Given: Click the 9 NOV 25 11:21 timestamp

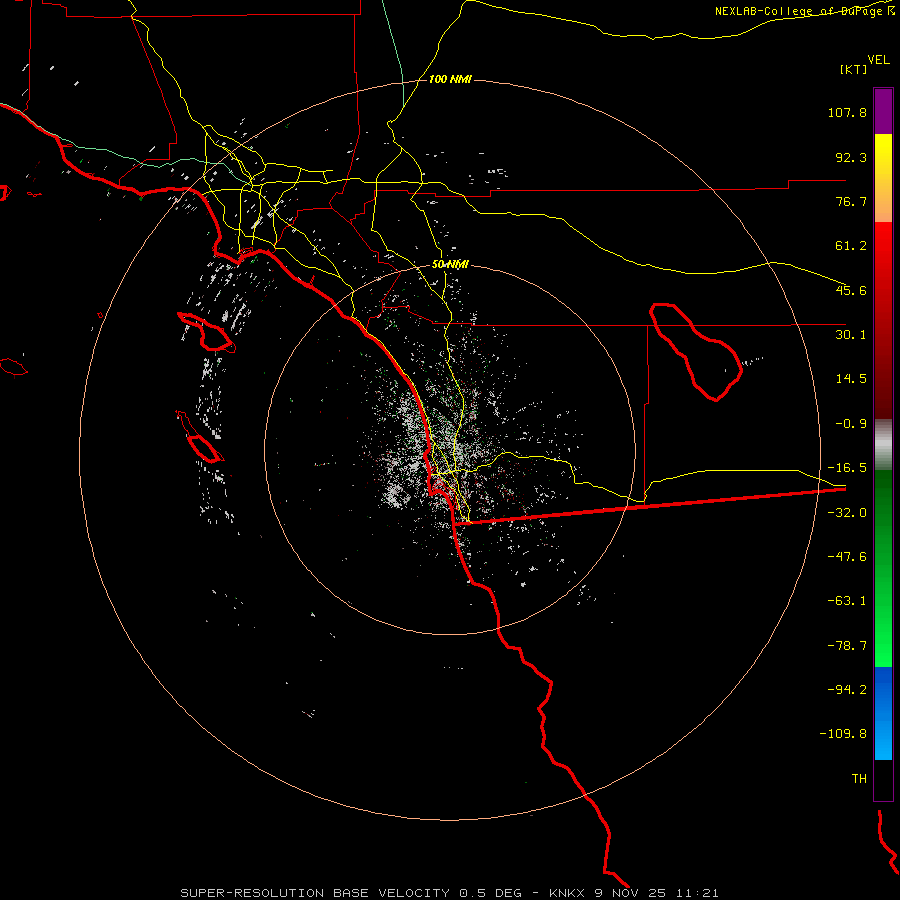Looking at the screenshot, I should pyautogui.click(x=657, y=893).
